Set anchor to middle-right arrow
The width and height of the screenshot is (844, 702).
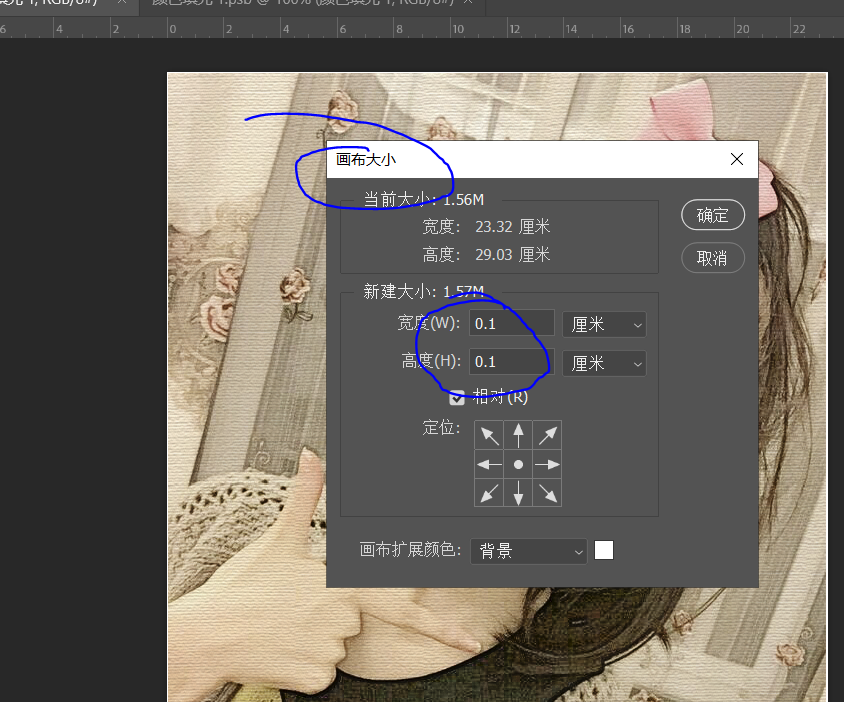[x=547, y=464]
